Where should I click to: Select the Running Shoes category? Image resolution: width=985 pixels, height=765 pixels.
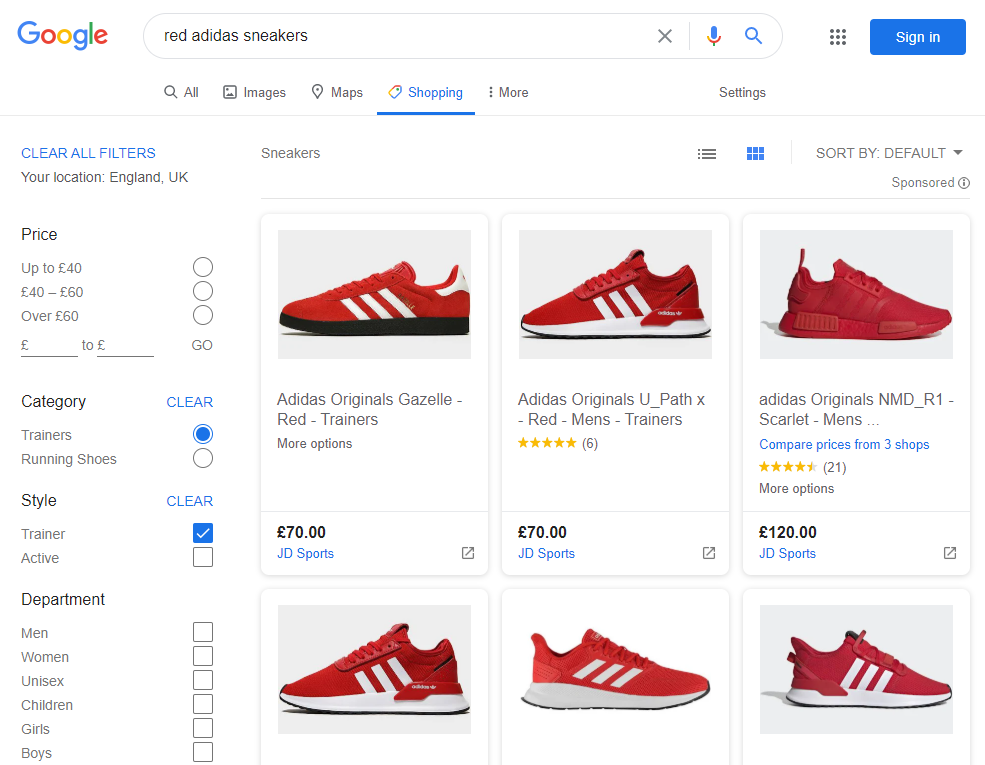click(203, 458)
